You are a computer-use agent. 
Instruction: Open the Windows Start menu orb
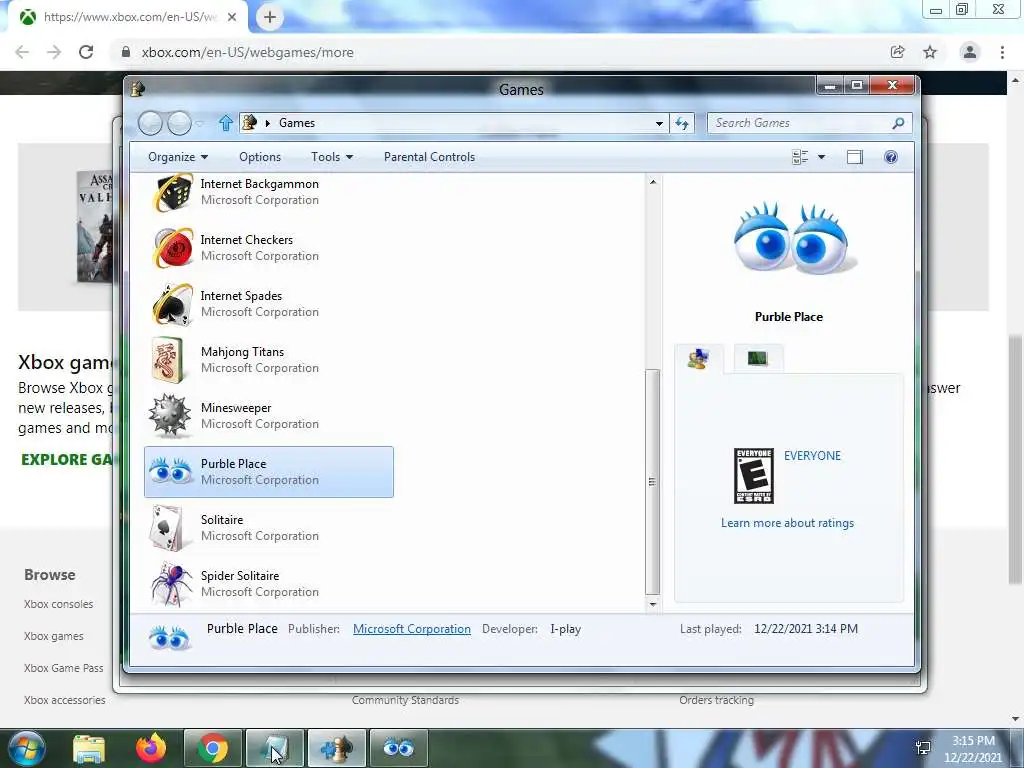pyautogui.click(x=27, y=748)
